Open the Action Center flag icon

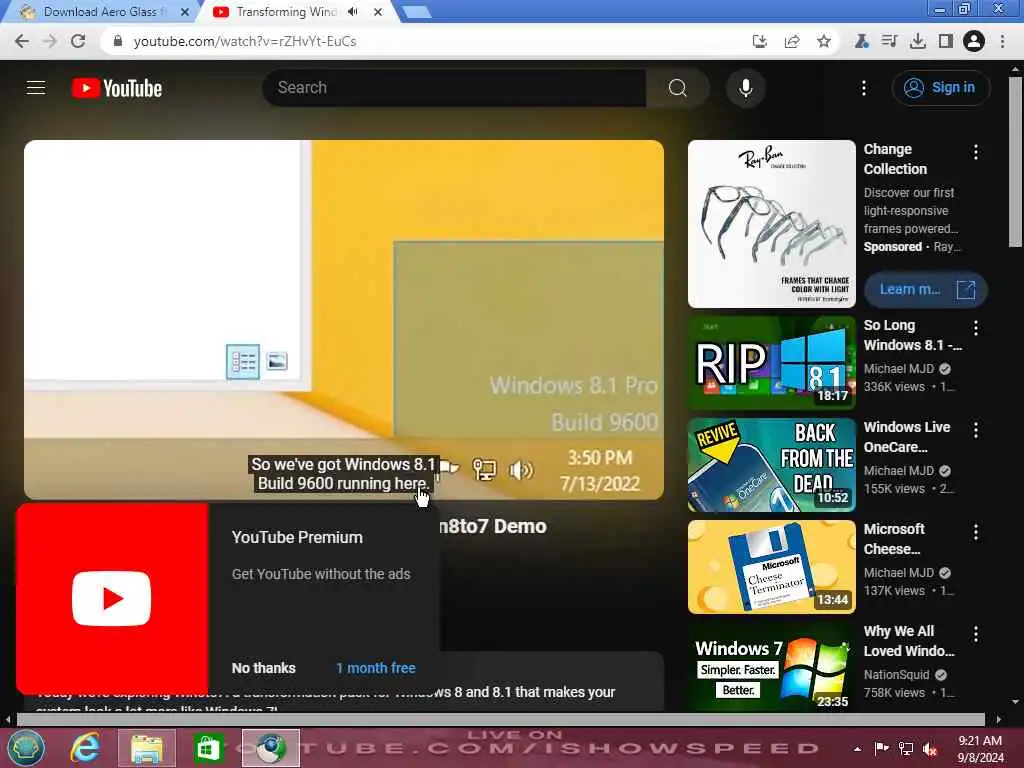[x=881, y=749]
